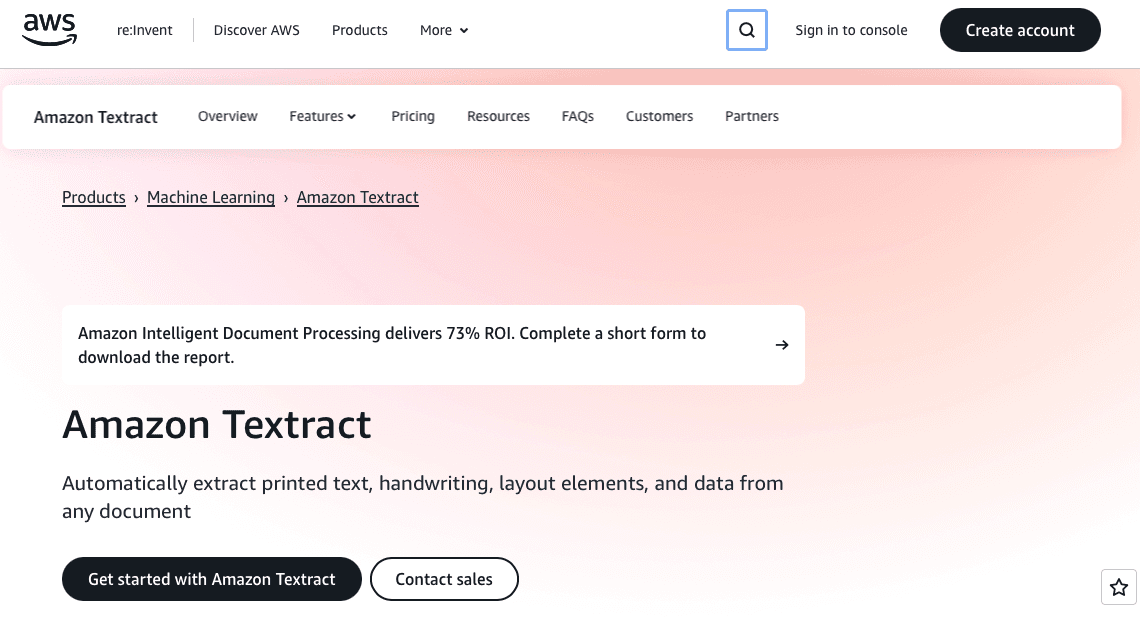Open Discover AWS menu
1140x641 pixels.
click(257, 31)
